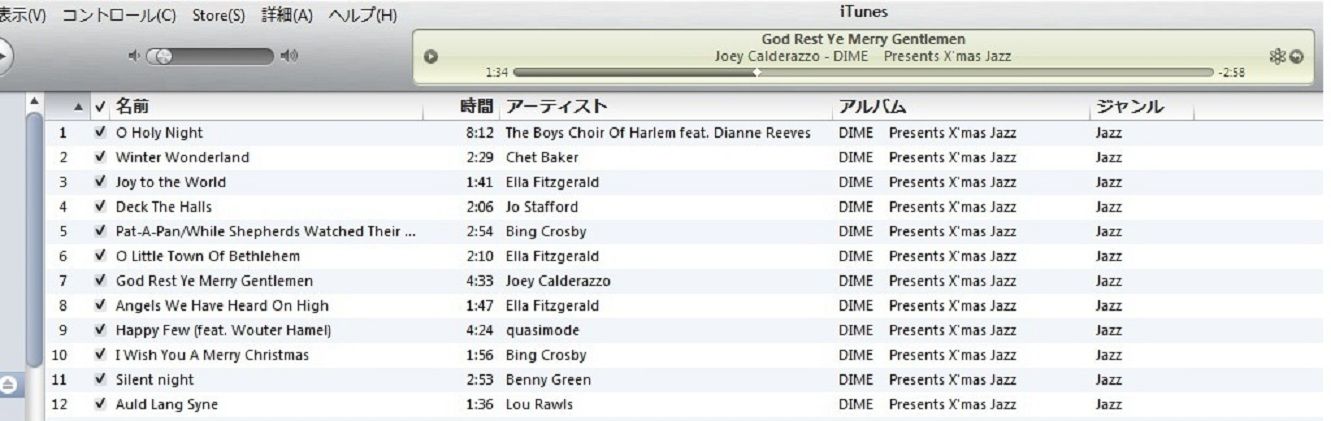
Task: Click the low volume speaker icon
Action: pos(136,57)
